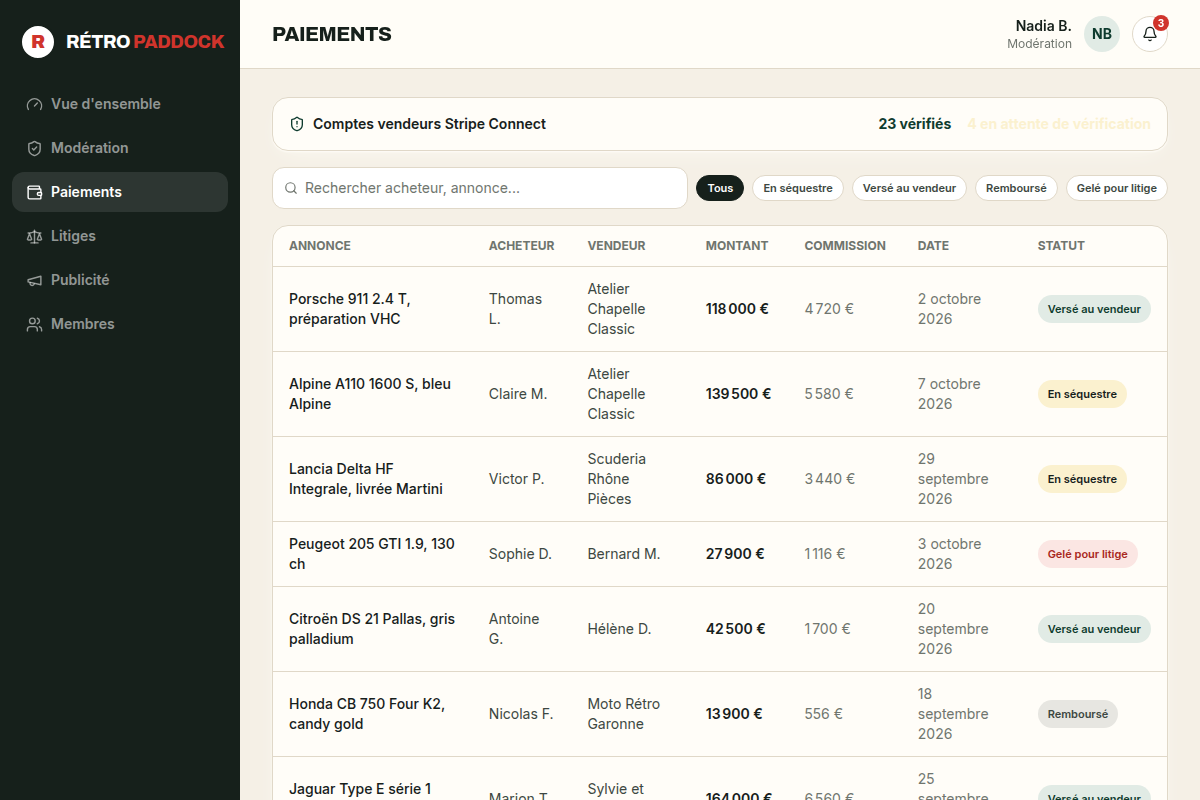Open the Peugeot 205 GTI 1.9 listing

[x=372, y=554]
